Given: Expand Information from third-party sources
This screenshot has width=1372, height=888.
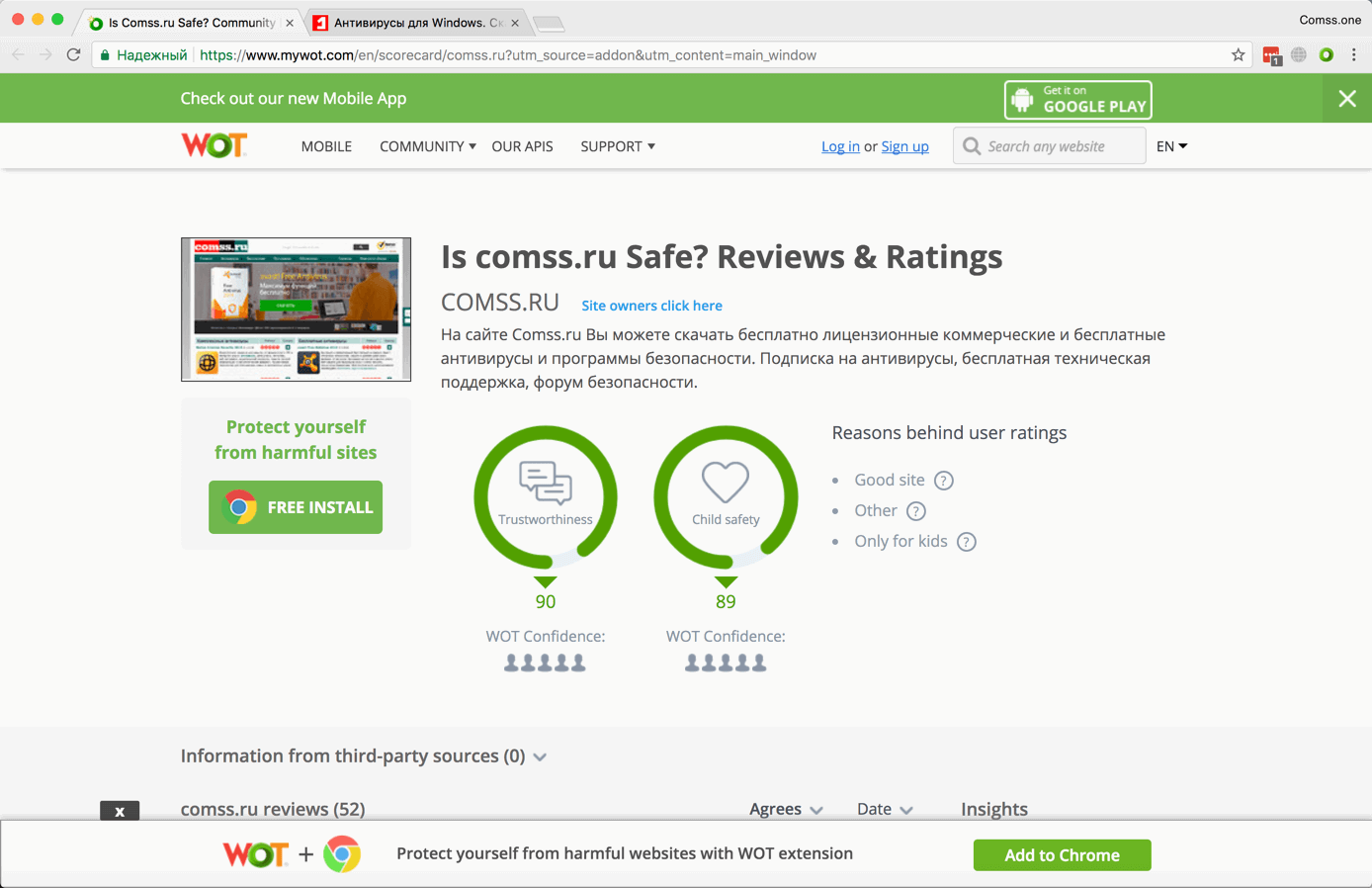Looking at the screenshot, I should [364, 756].
